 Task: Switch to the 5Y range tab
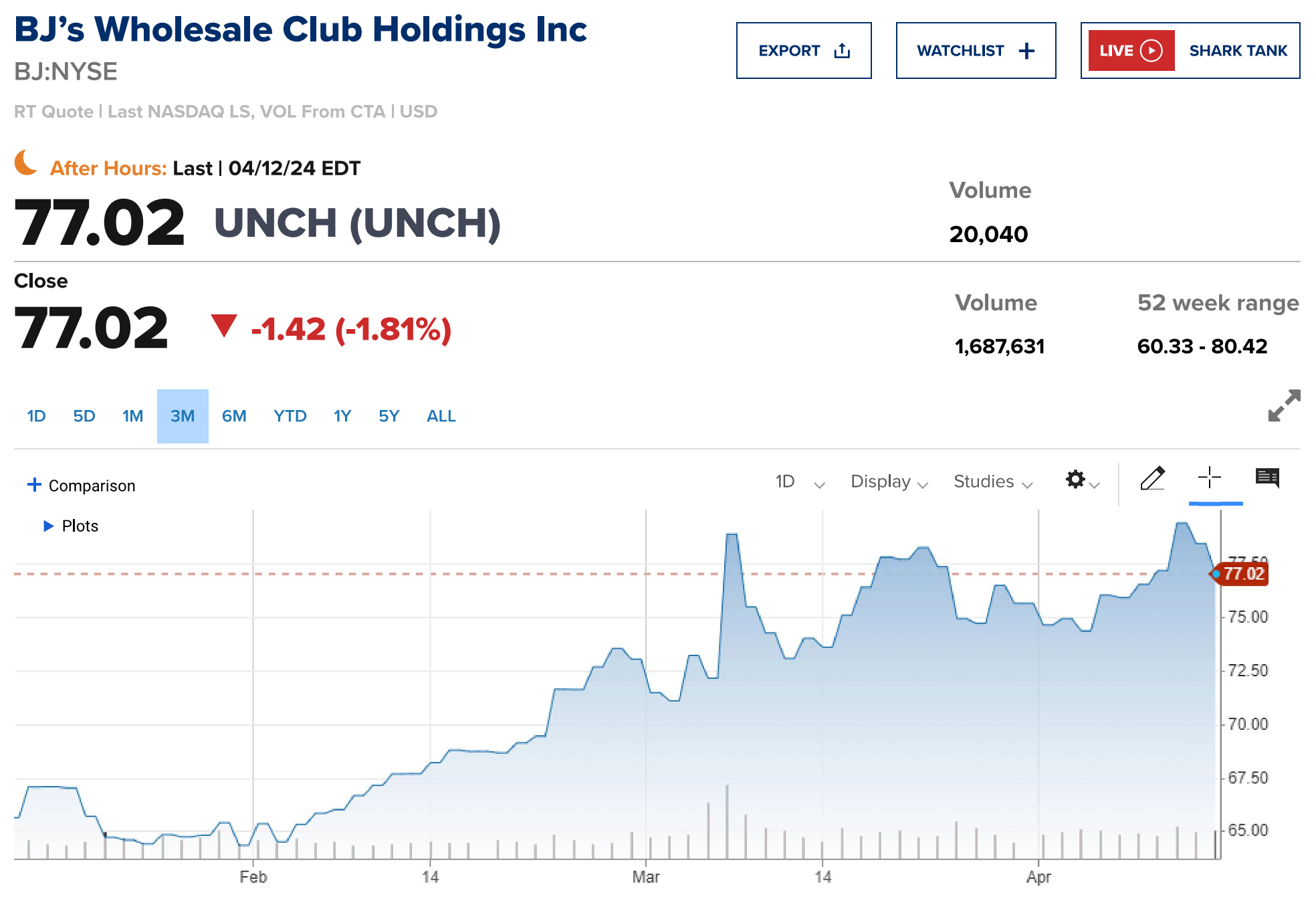[x=389, y=416]
